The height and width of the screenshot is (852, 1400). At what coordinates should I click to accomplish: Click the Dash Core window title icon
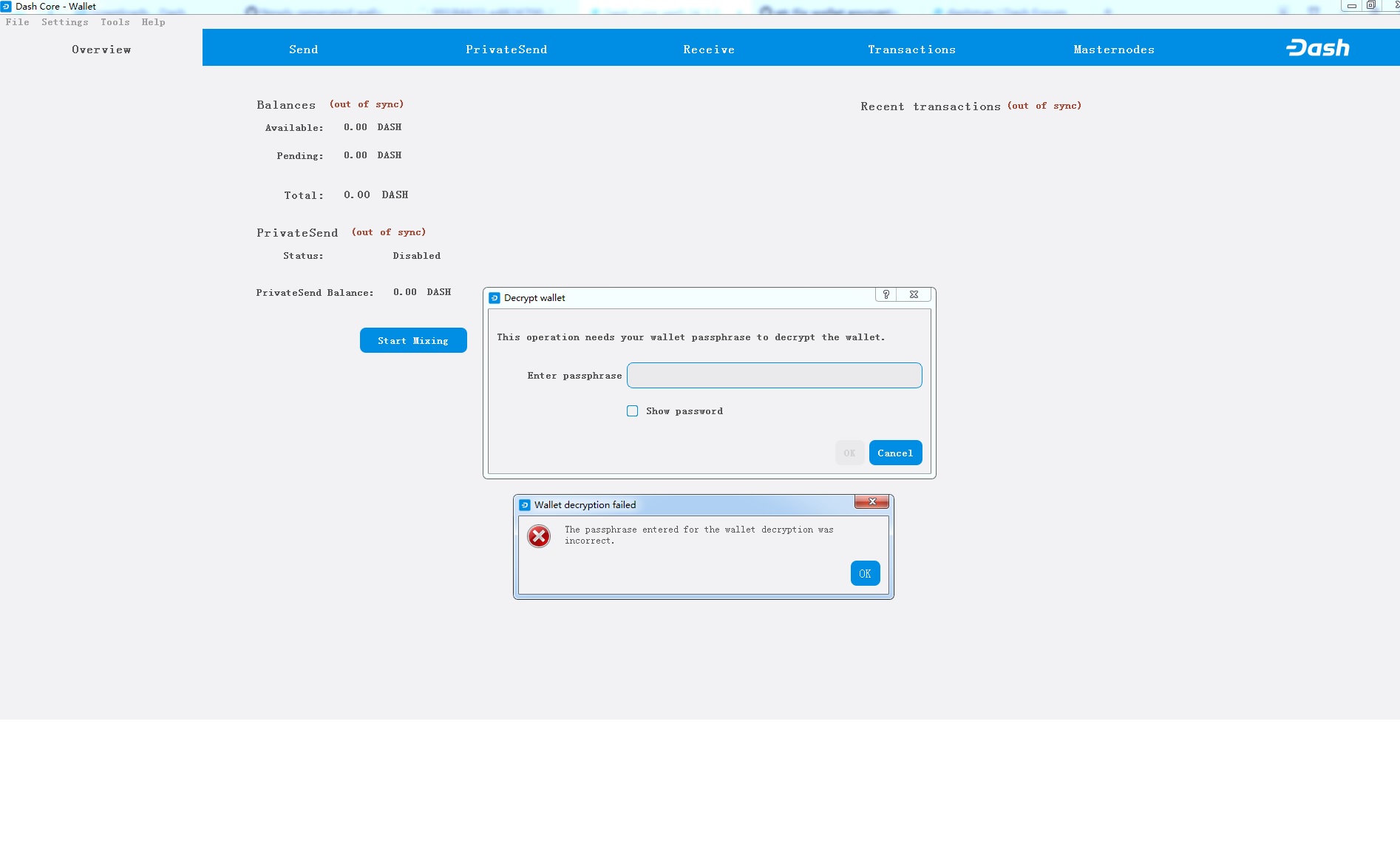6,6
